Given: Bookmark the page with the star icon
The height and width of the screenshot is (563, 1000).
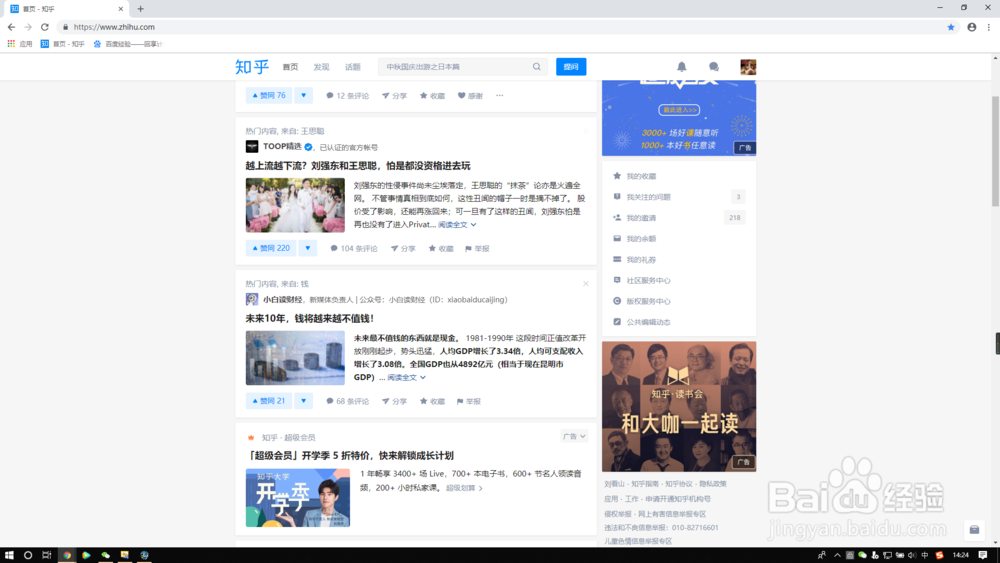Looking at the screenshot, I should 951,27.
